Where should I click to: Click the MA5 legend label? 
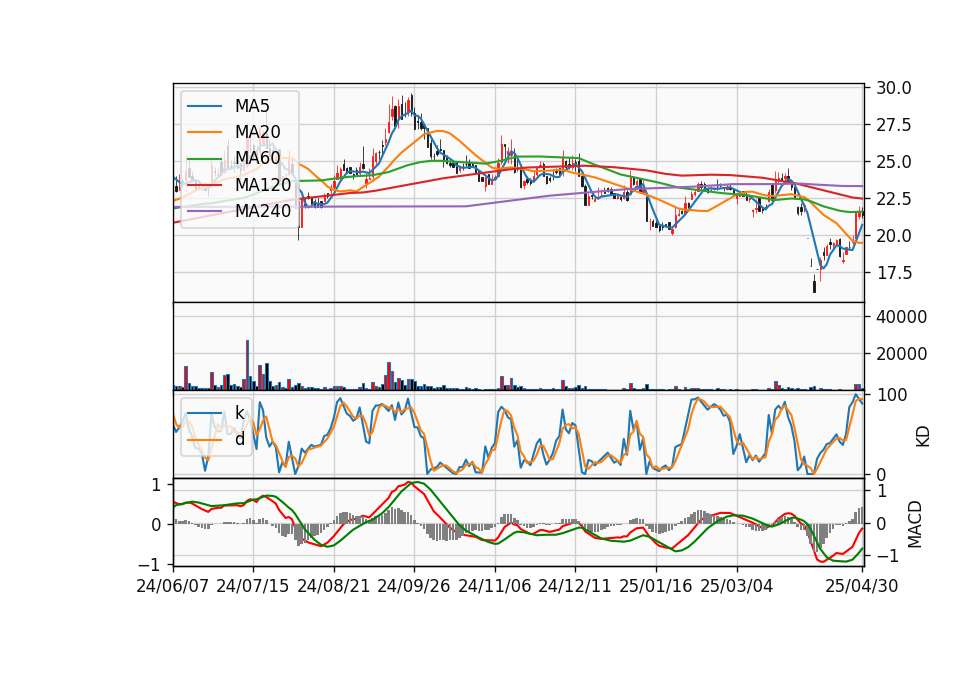coord(252,106)
